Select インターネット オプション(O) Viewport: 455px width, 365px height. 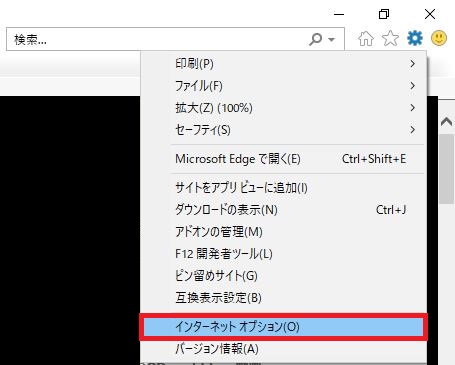(283, 327)
